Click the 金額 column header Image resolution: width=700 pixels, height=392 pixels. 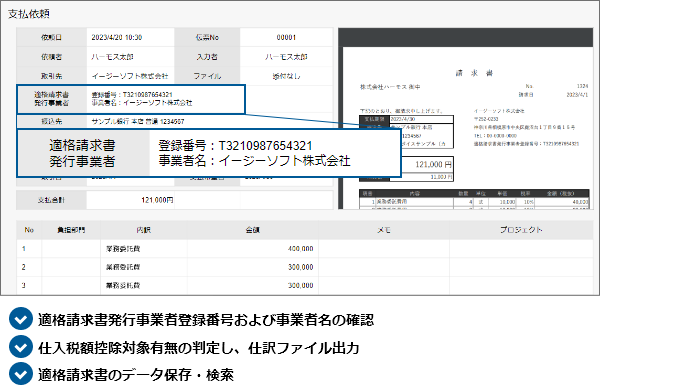253,230
